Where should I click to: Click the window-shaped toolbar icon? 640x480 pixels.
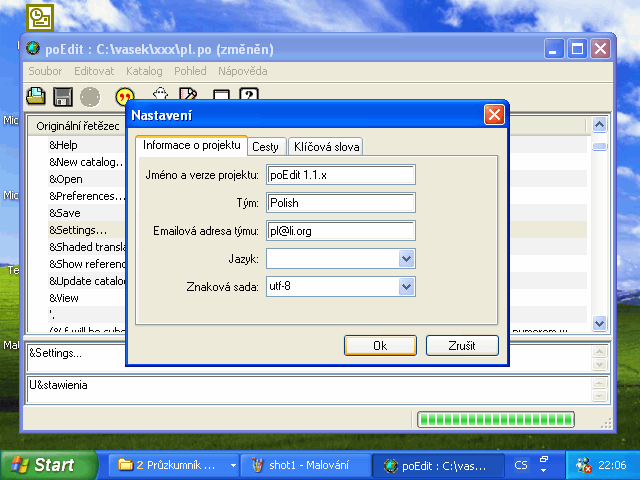coord(221,96)
